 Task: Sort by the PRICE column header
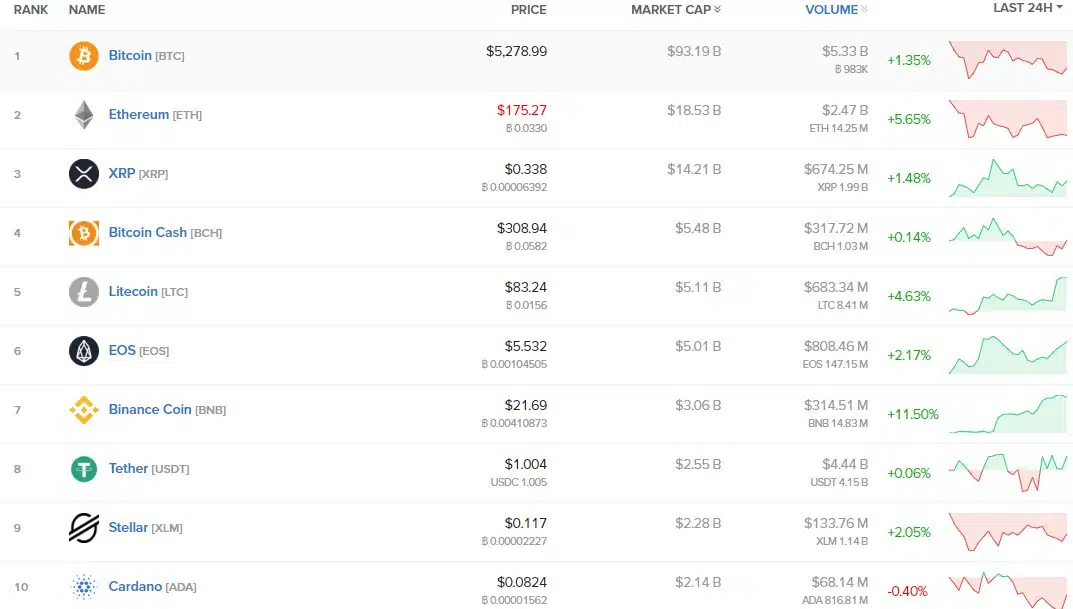tap(528, 10)
